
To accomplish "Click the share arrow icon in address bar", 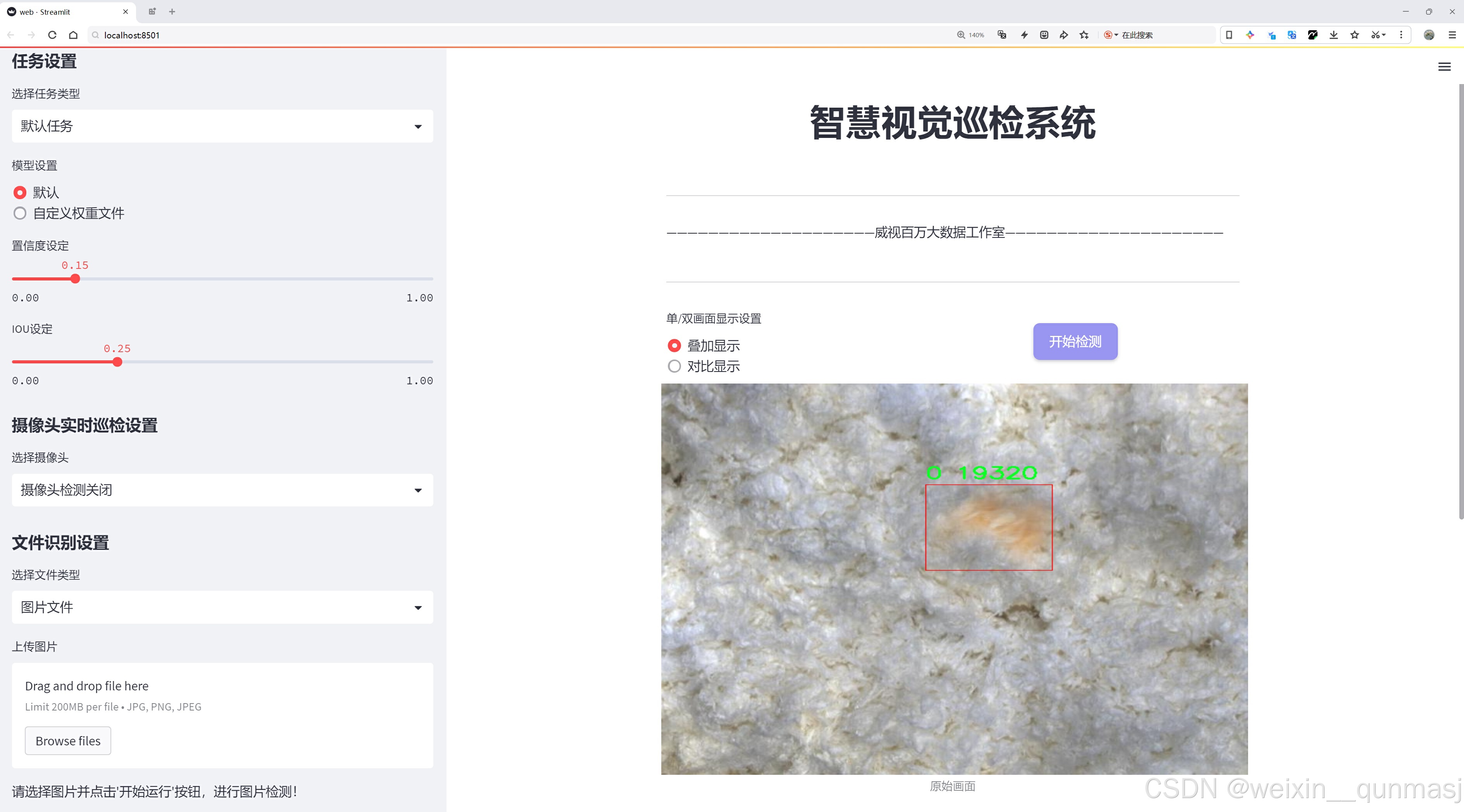I will click(x=1063, y=35).
